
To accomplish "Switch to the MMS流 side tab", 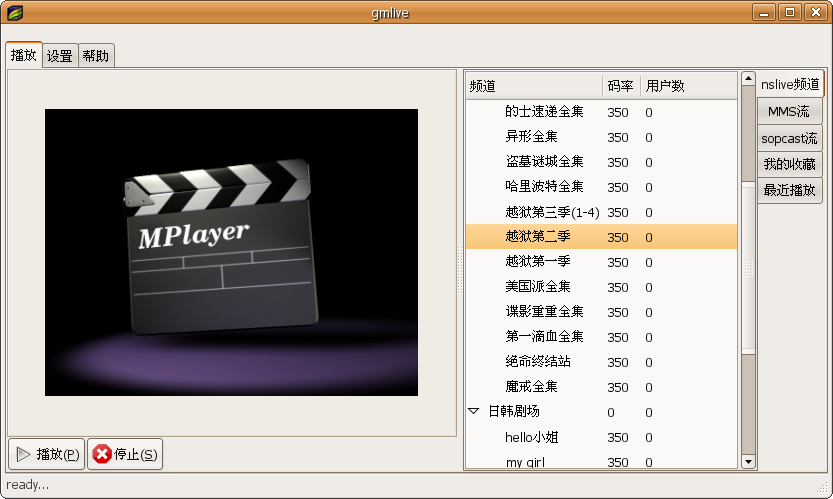I will coord(789,112).
